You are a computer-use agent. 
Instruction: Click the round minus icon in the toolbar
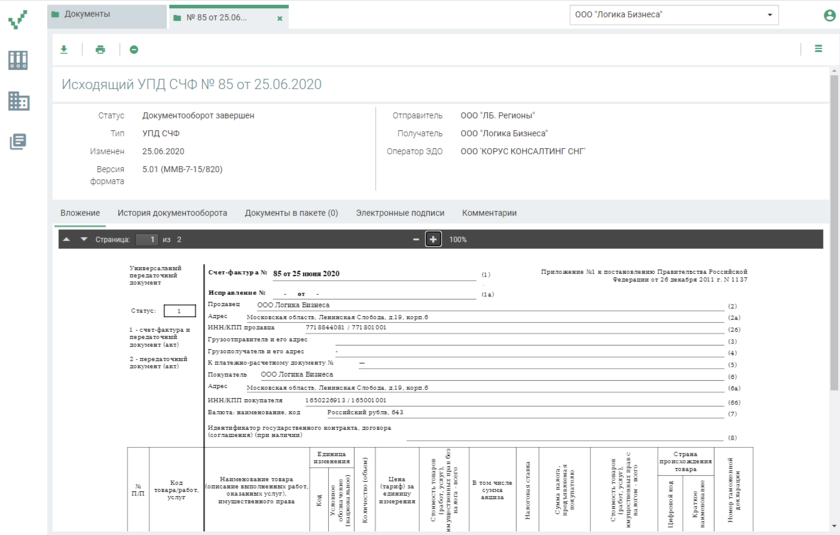click(134, 49)
